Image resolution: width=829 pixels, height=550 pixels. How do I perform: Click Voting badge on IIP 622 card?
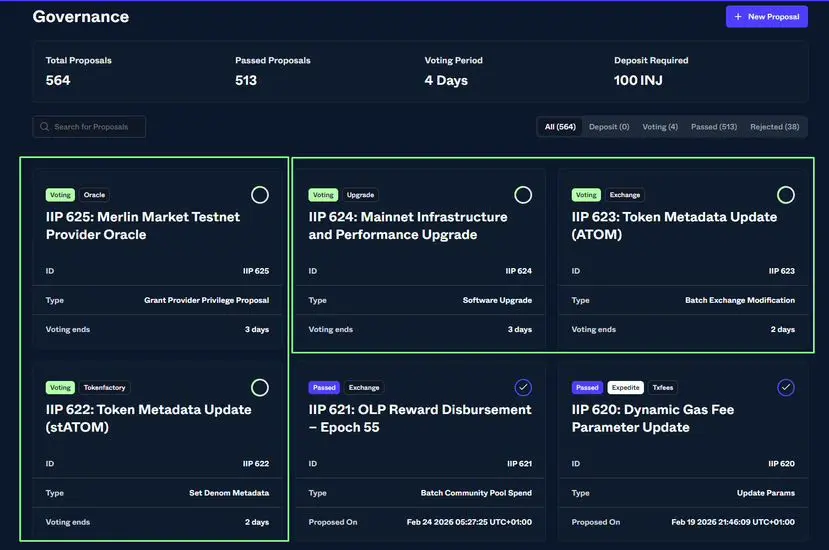pos(60,388)
